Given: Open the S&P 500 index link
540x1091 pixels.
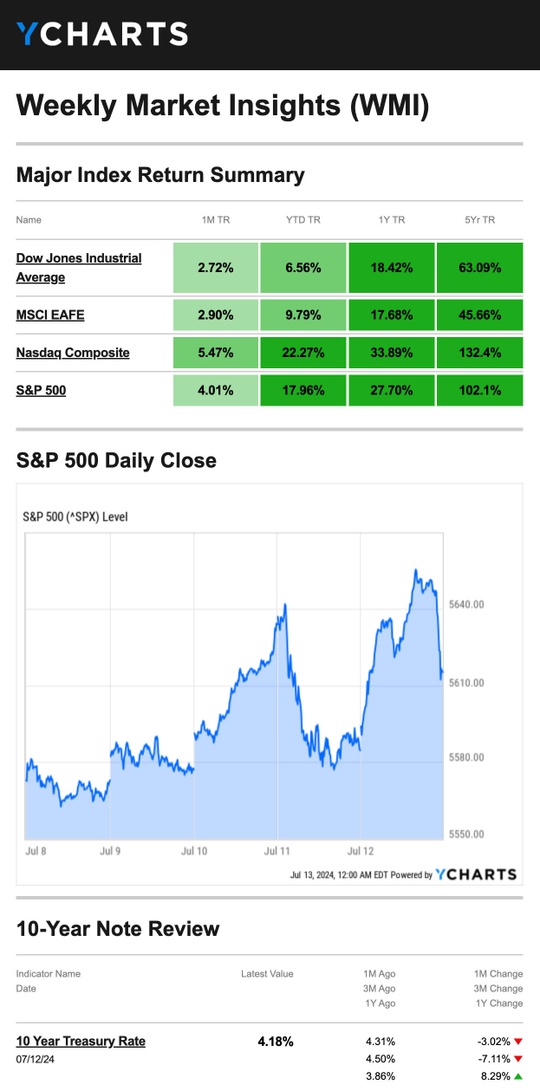Looking at the screenshot, I should (41, 390).
